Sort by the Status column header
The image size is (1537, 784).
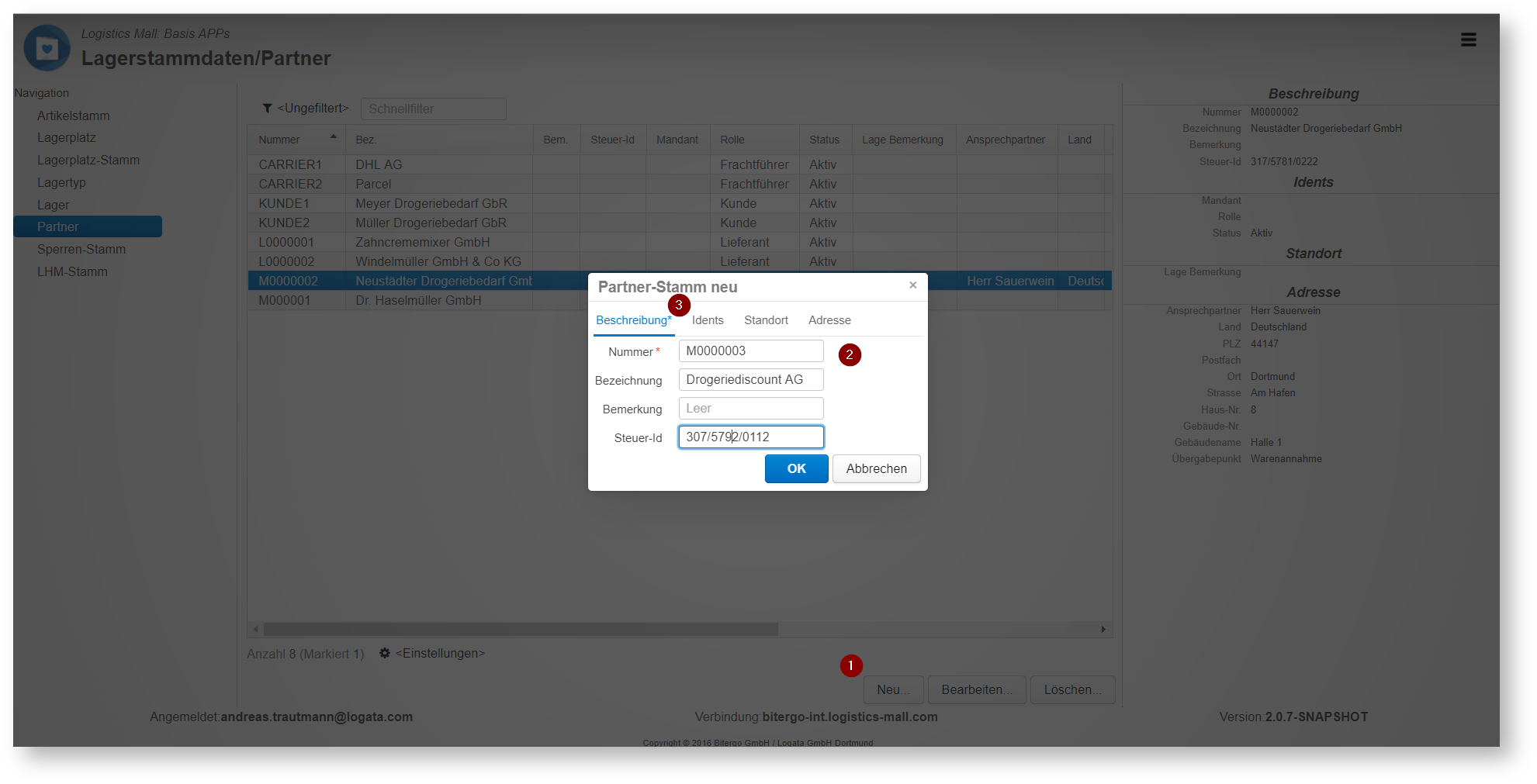click(825, 140)
